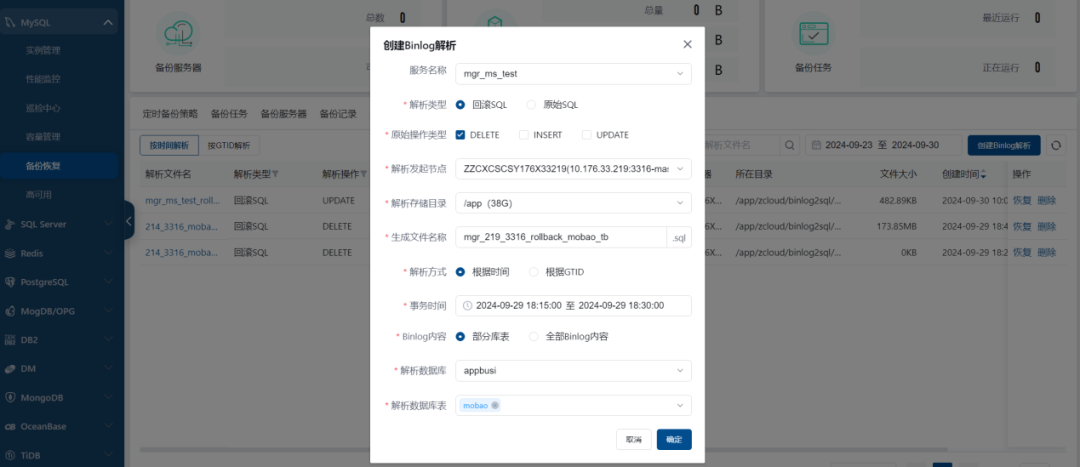Click the calendar icon in the date range filter
The width and height of the screenshot is (1080, 467).
pos(817,146)
